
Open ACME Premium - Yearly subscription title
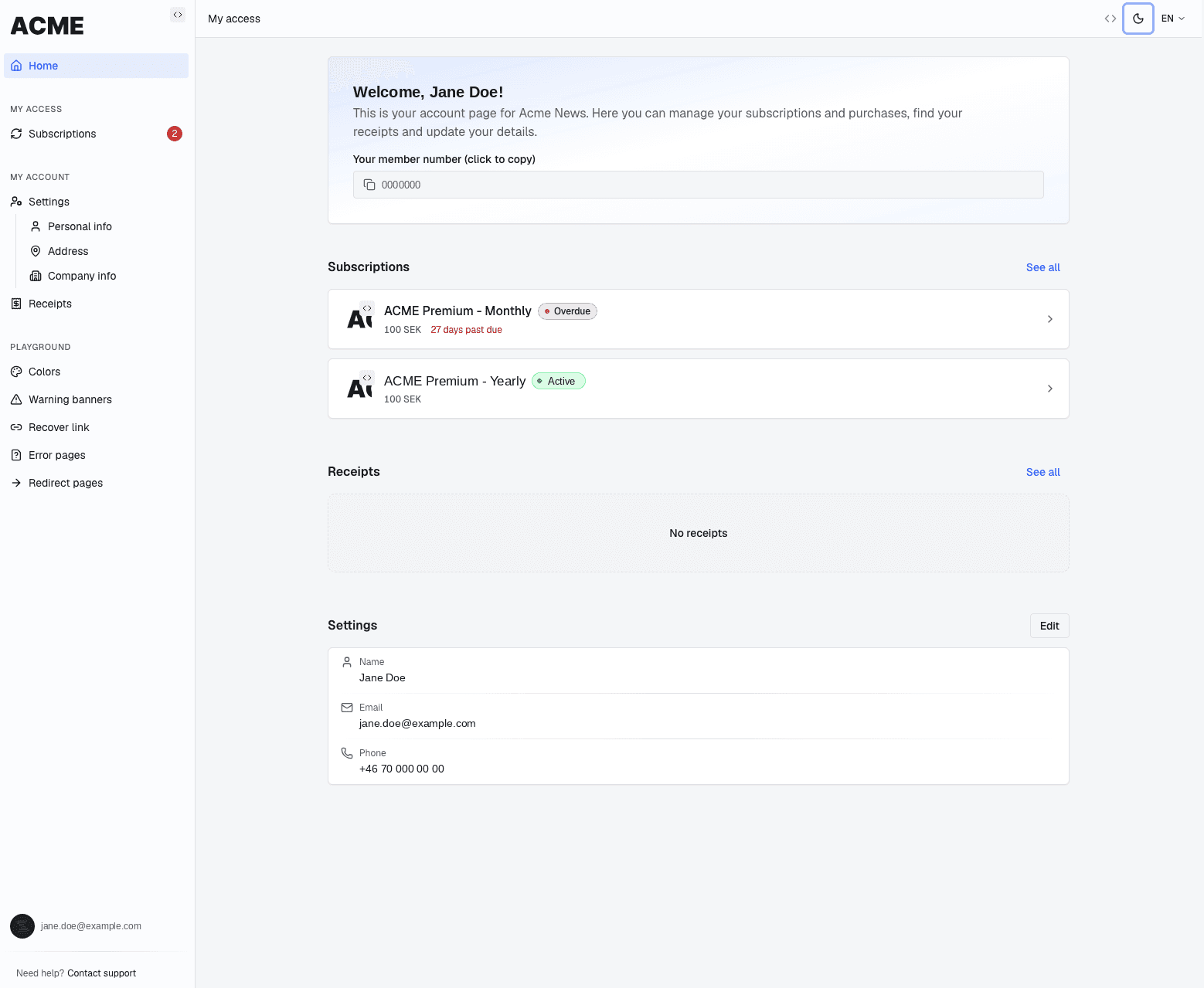(454, 381)
